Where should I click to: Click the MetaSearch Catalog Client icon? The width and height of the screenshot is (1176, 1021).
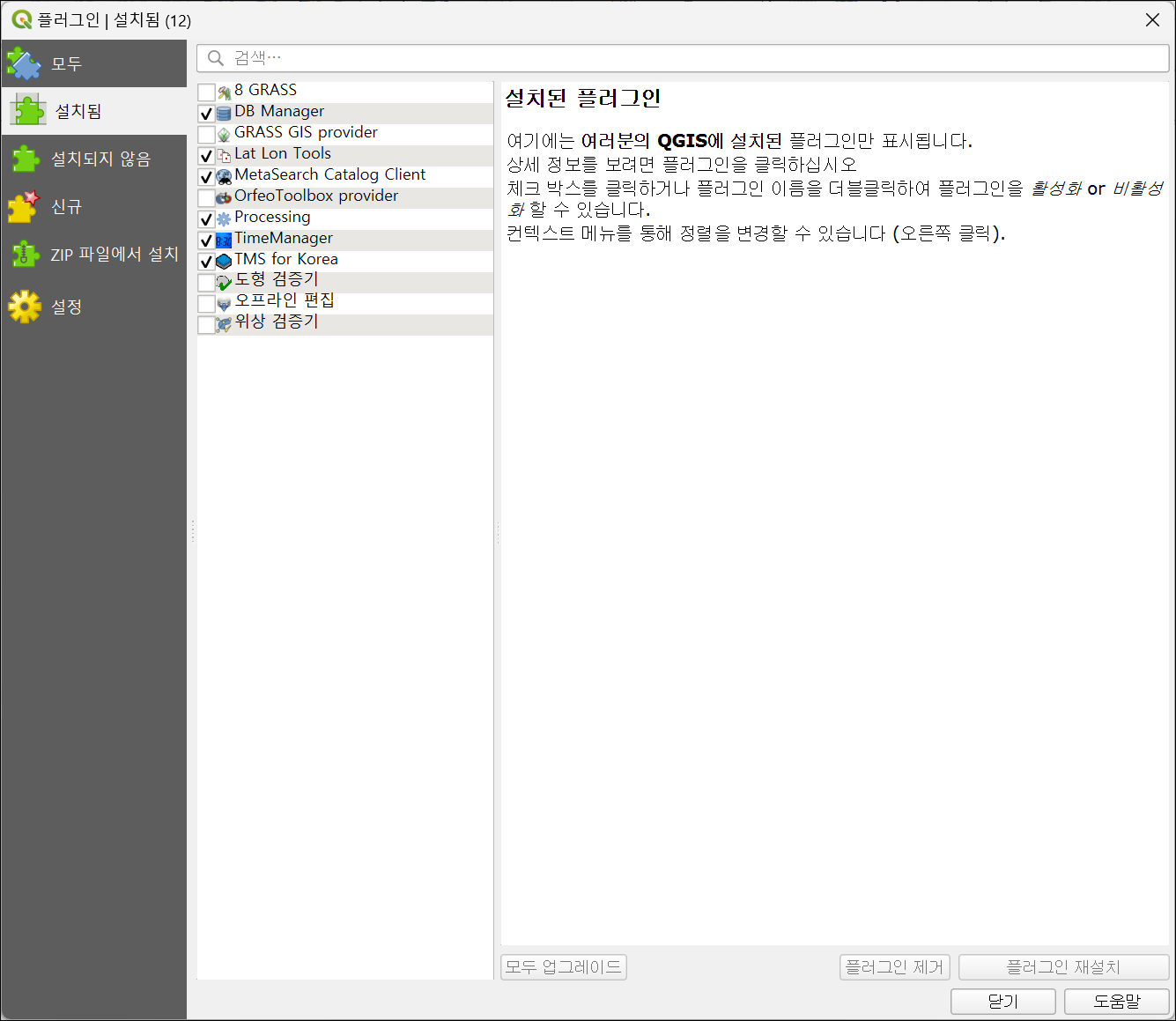pyautogui.click(x=224, y=177)
